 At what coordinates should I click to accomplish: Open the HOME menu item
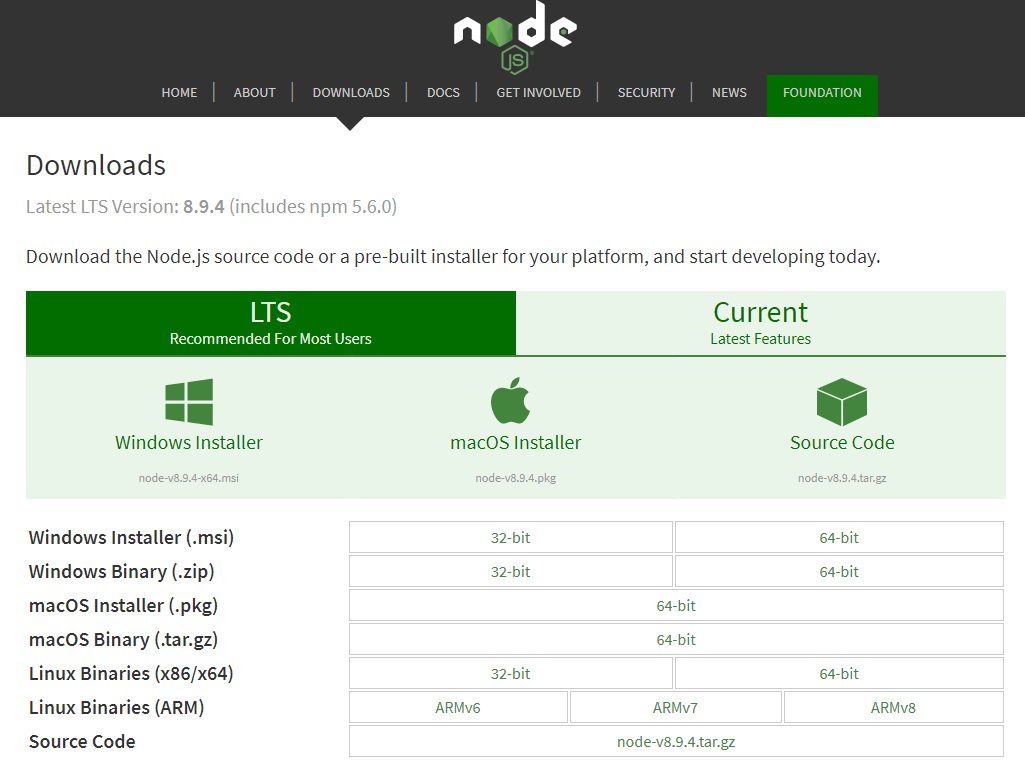point(179,93)
